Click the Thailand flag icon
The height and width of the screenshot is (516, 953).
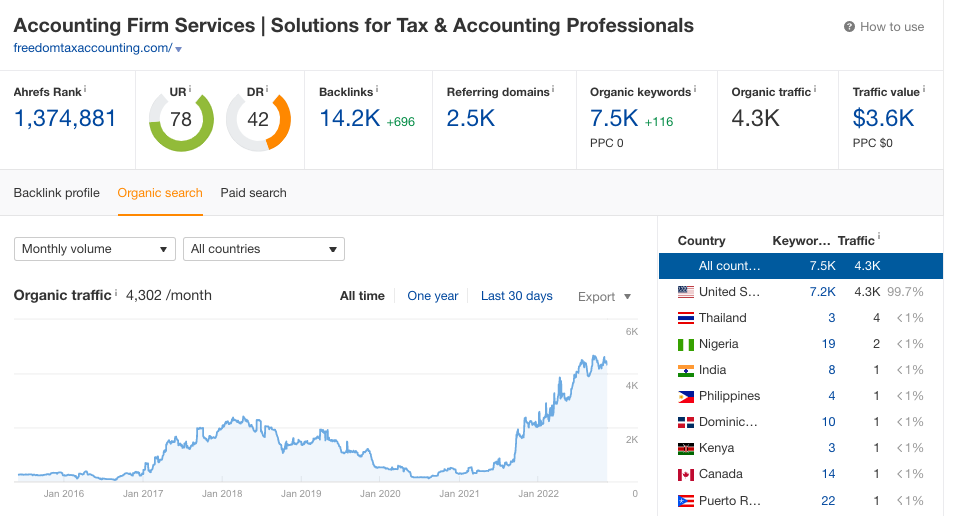[686, 318]
